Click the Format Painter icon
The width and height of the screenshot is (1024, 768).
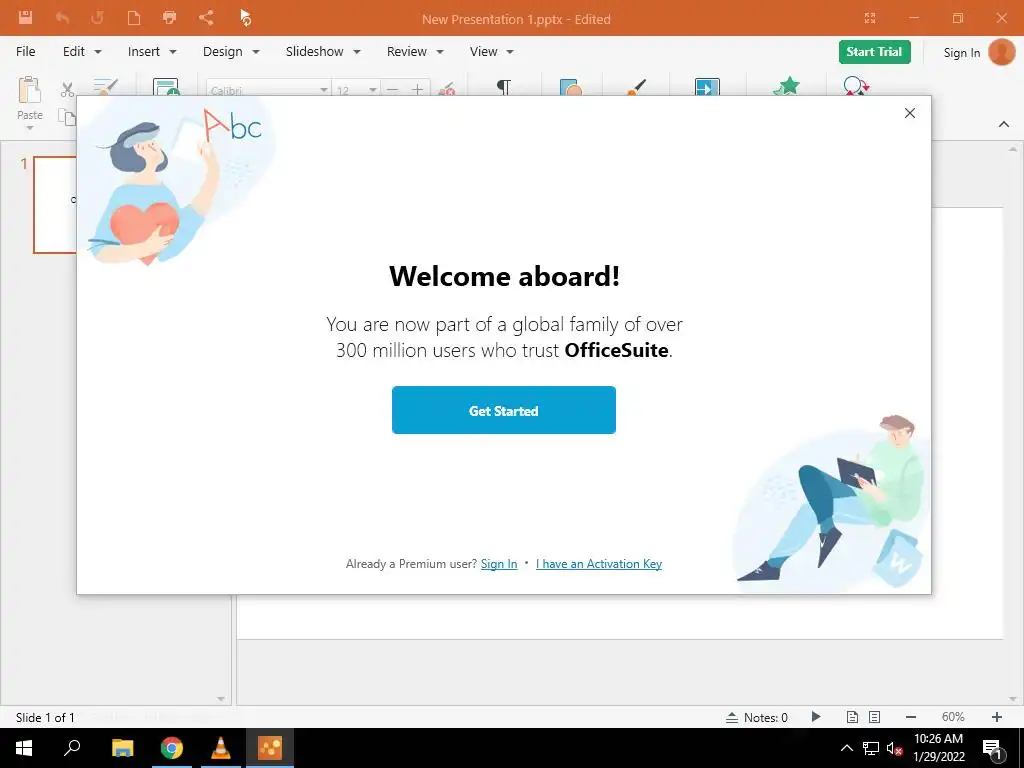click(105, 87)
